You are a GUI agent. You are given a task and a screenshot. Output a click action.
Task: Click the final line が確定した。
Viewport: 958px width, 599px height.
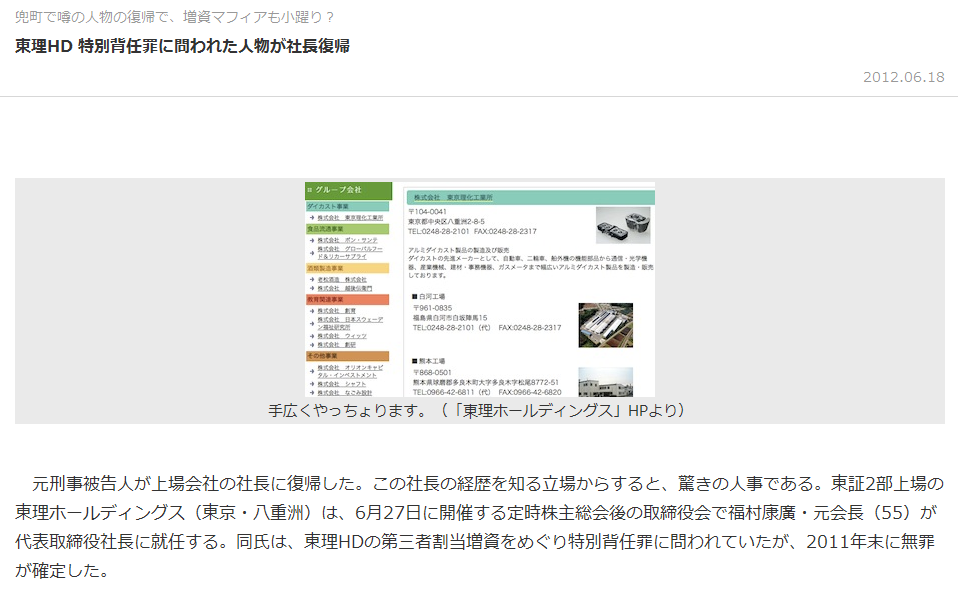coord(62,570)
